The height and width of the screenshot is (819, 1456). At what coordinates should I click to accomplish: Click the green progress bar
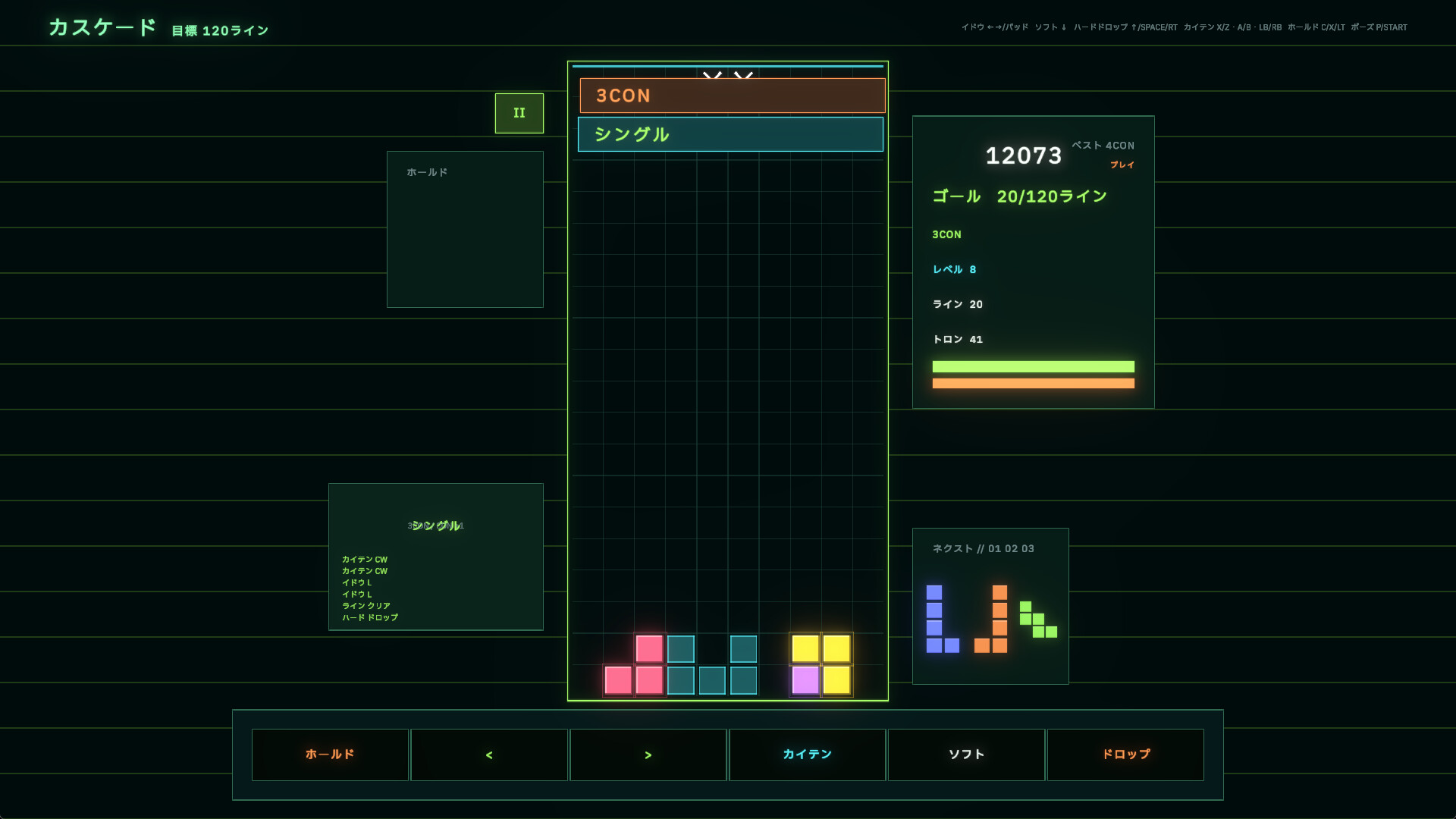1034,366
